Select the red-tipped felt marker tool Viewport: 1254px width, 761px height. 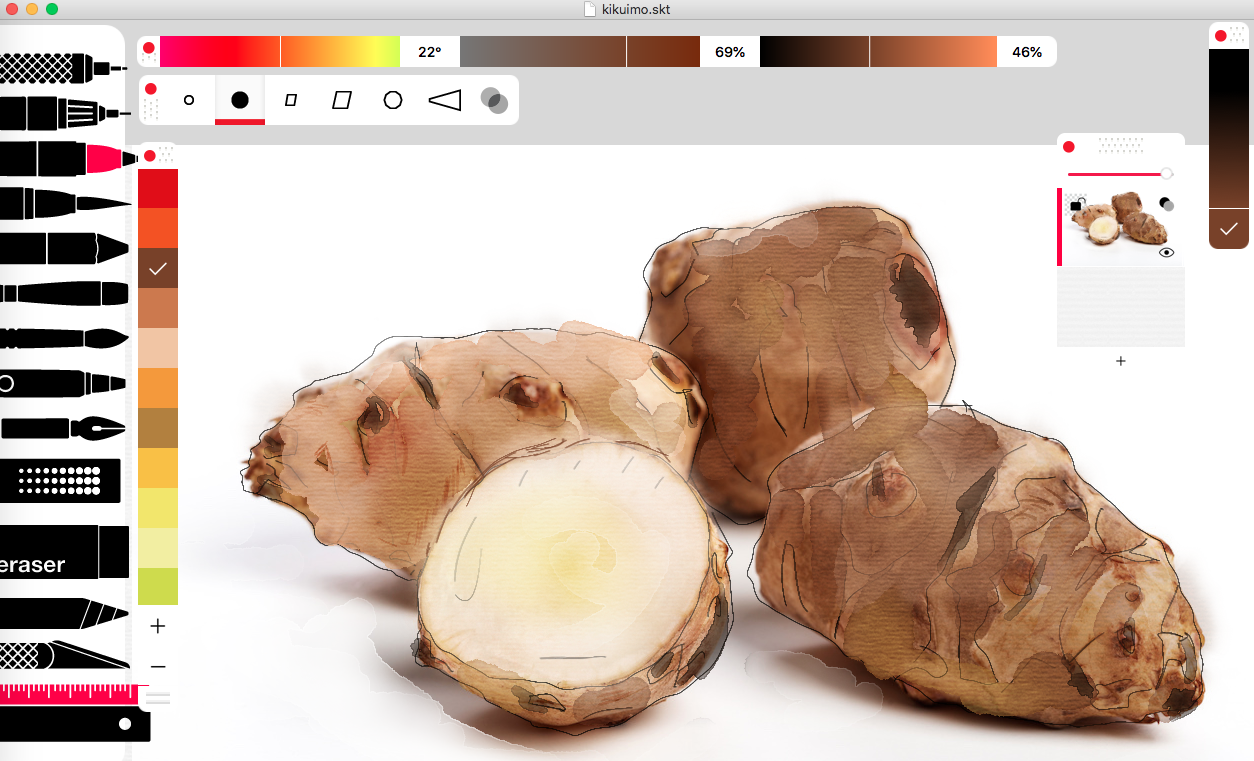pos(65,159)
